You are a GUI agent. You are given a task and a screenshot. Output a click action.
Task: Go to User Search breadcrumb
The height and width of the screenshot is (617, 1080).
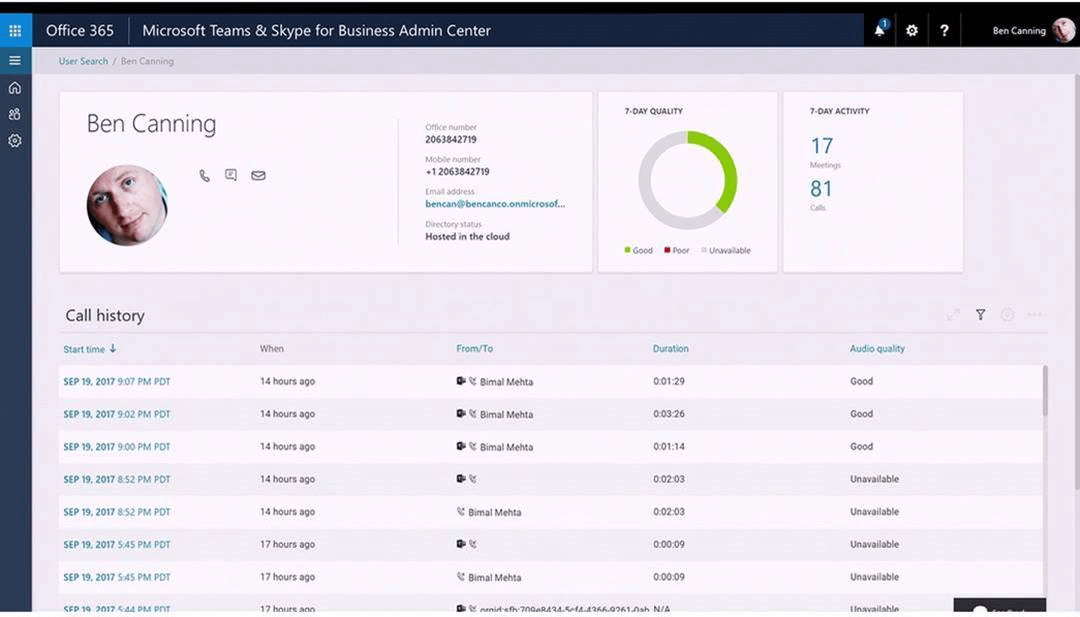coord(83,61)
